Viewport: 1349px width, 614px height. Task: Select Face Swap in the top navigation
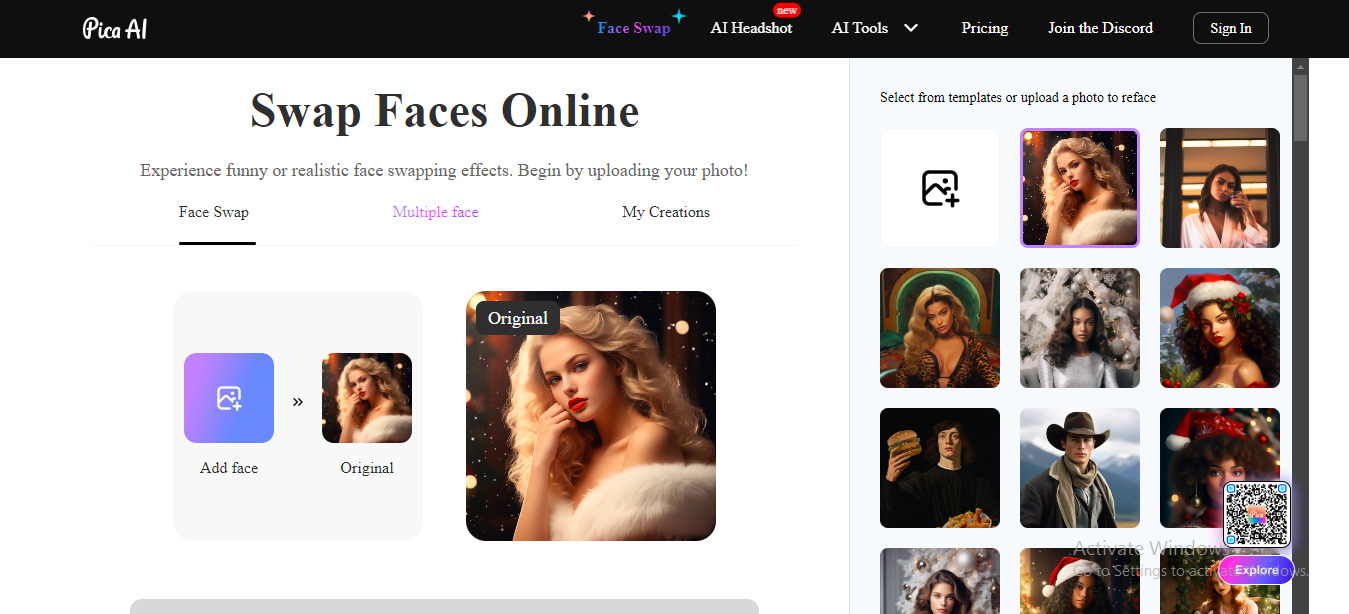pyautogui.click(x=634, y=28)
